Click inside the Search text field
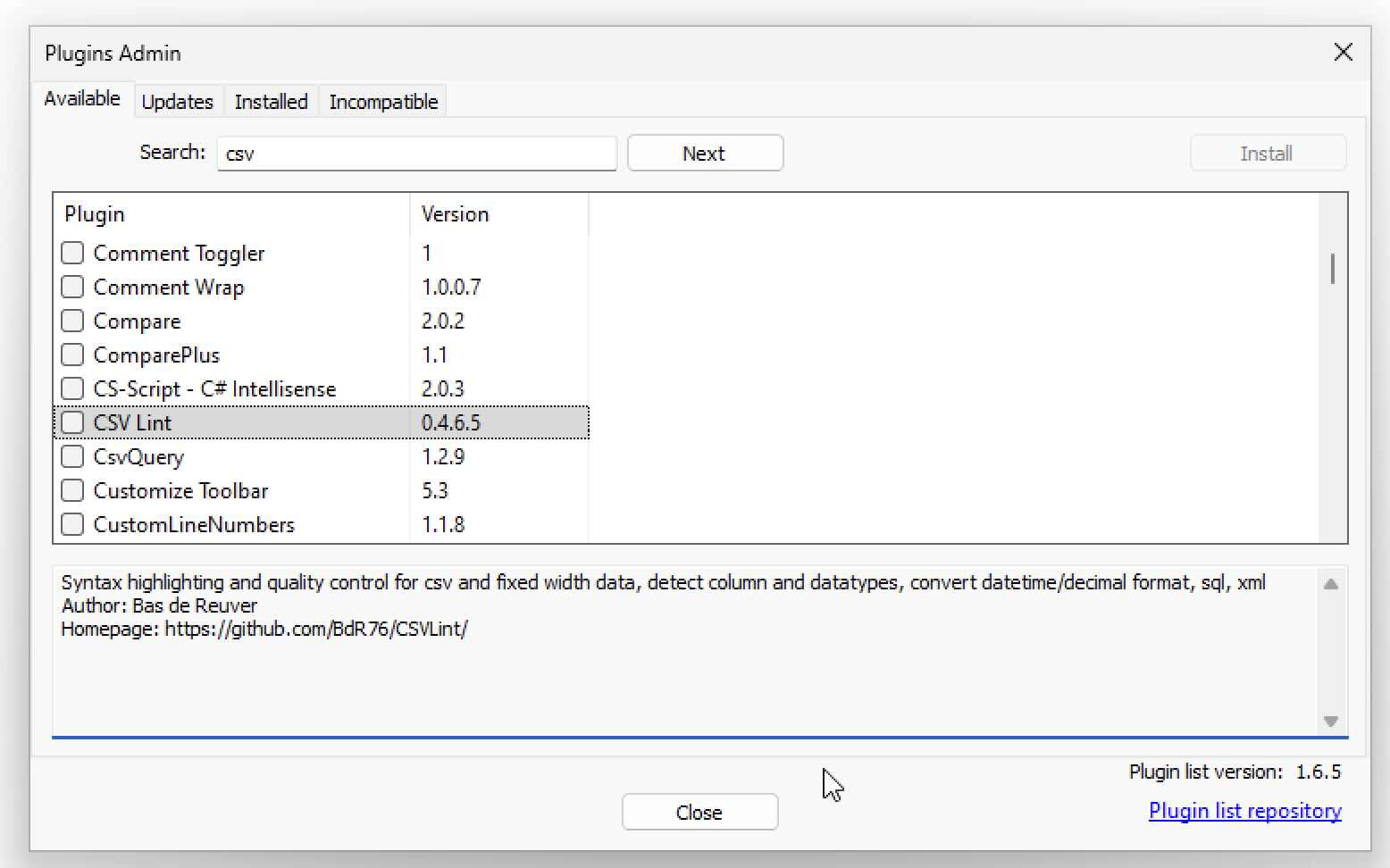Image resolution: width=1390 pixels, height=868 pixels. (416, 154)
